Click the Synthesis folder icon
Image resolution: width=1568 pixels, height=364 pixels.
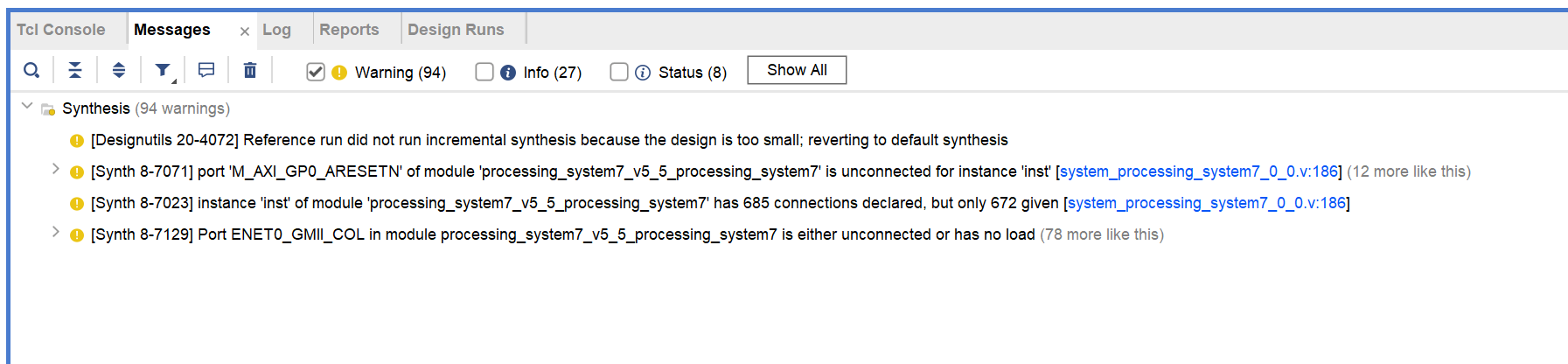[48, 109]
